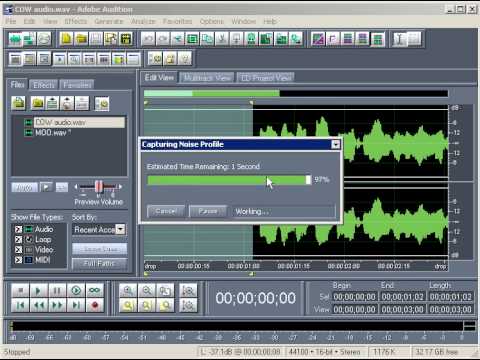480x360 pixels.
Task: Open the Generate menu
Action: 109,21
